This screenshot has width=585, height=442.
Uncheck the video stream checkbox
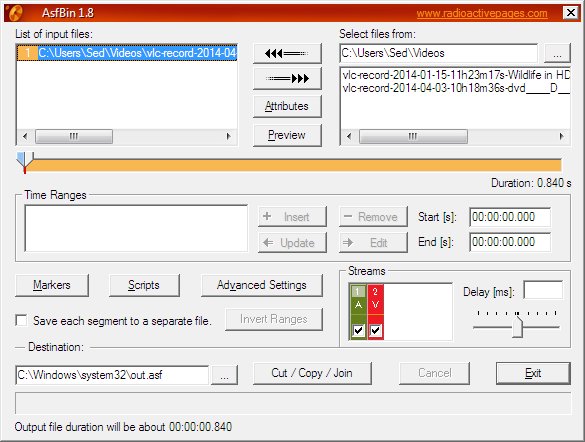(x=375, y=330)
